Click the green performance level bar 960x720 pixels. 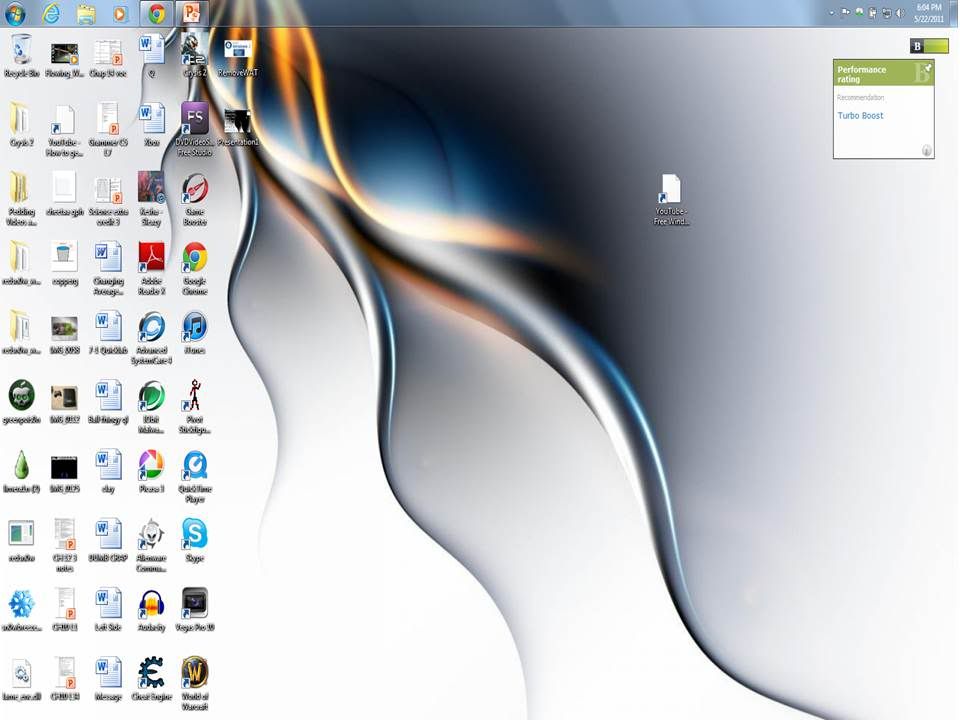[x=936, y=46]
